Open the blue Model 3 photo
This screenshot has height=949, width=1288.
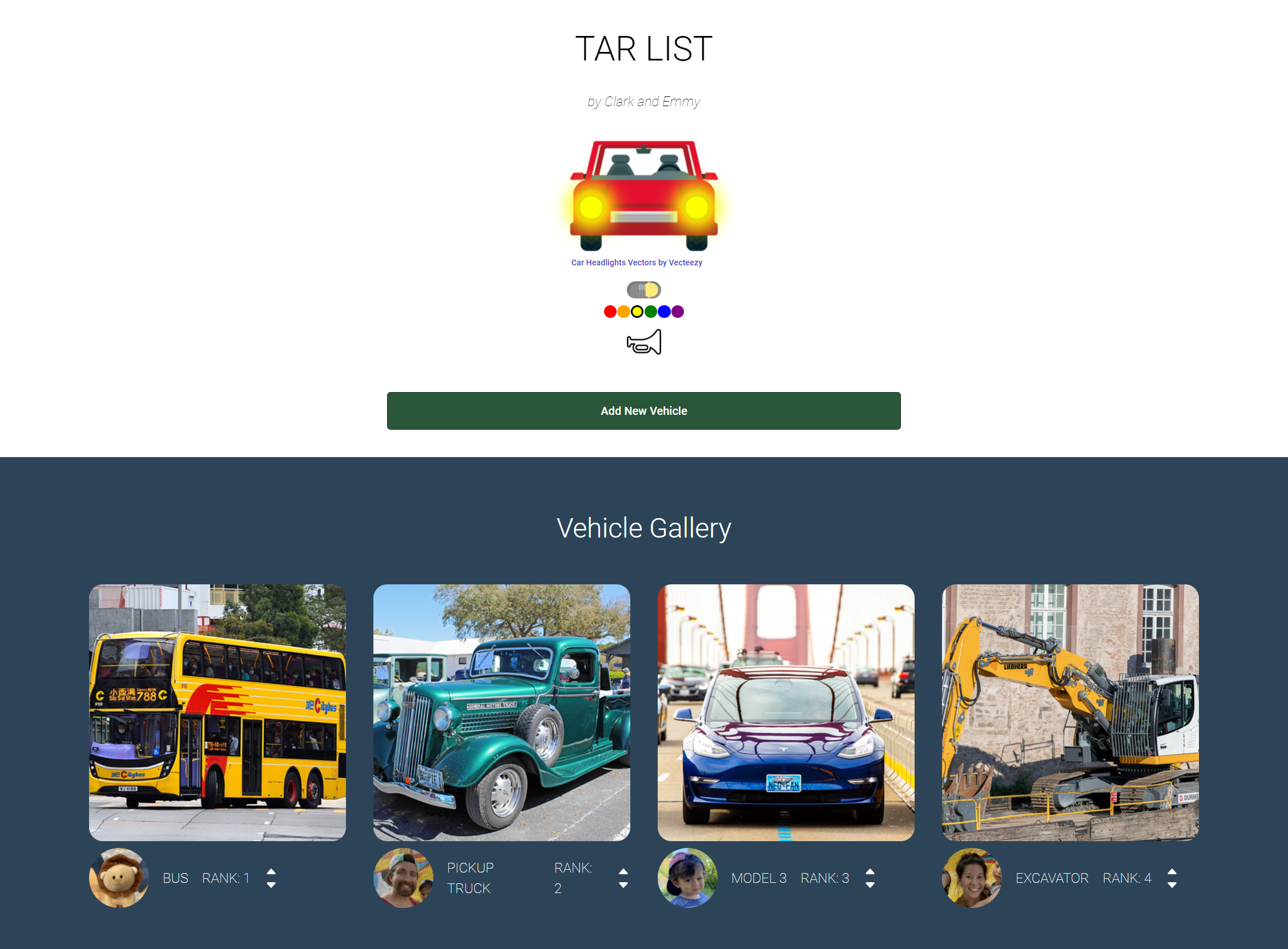(x=786, y=712)
